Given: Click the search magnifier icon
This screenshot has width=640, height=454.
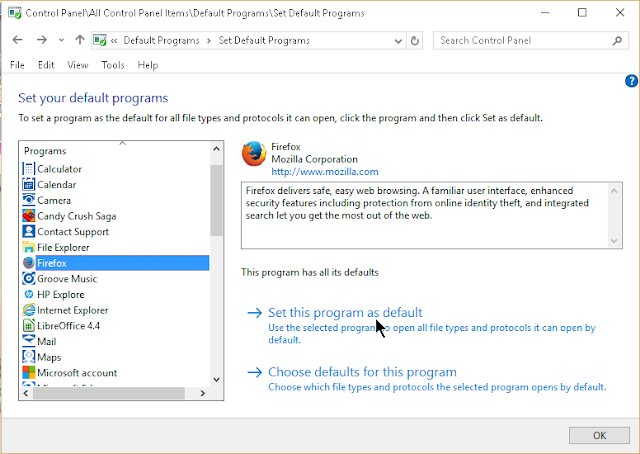Looking at the screenshot, I should [617, 40].
